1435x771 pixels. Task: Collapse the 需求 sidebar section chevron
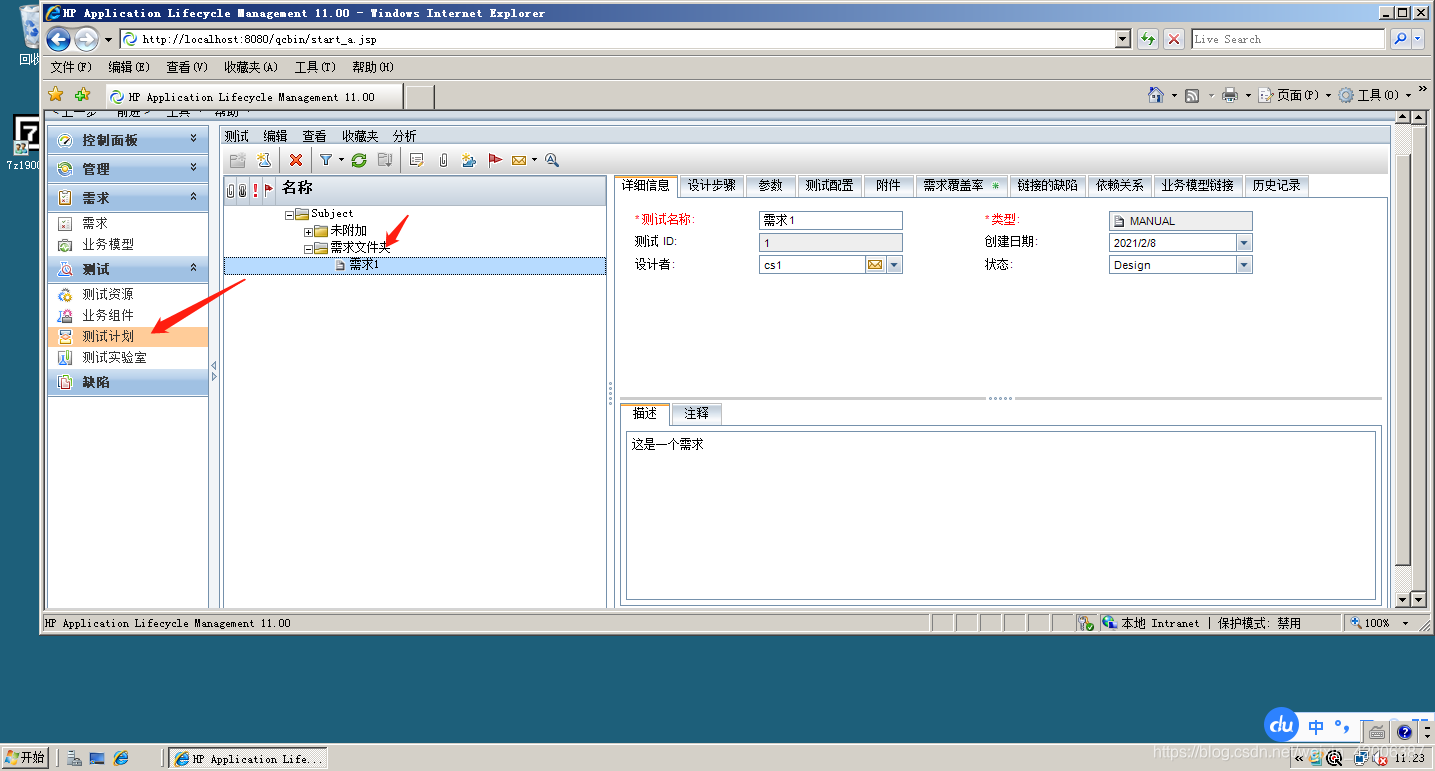(193, 198)
